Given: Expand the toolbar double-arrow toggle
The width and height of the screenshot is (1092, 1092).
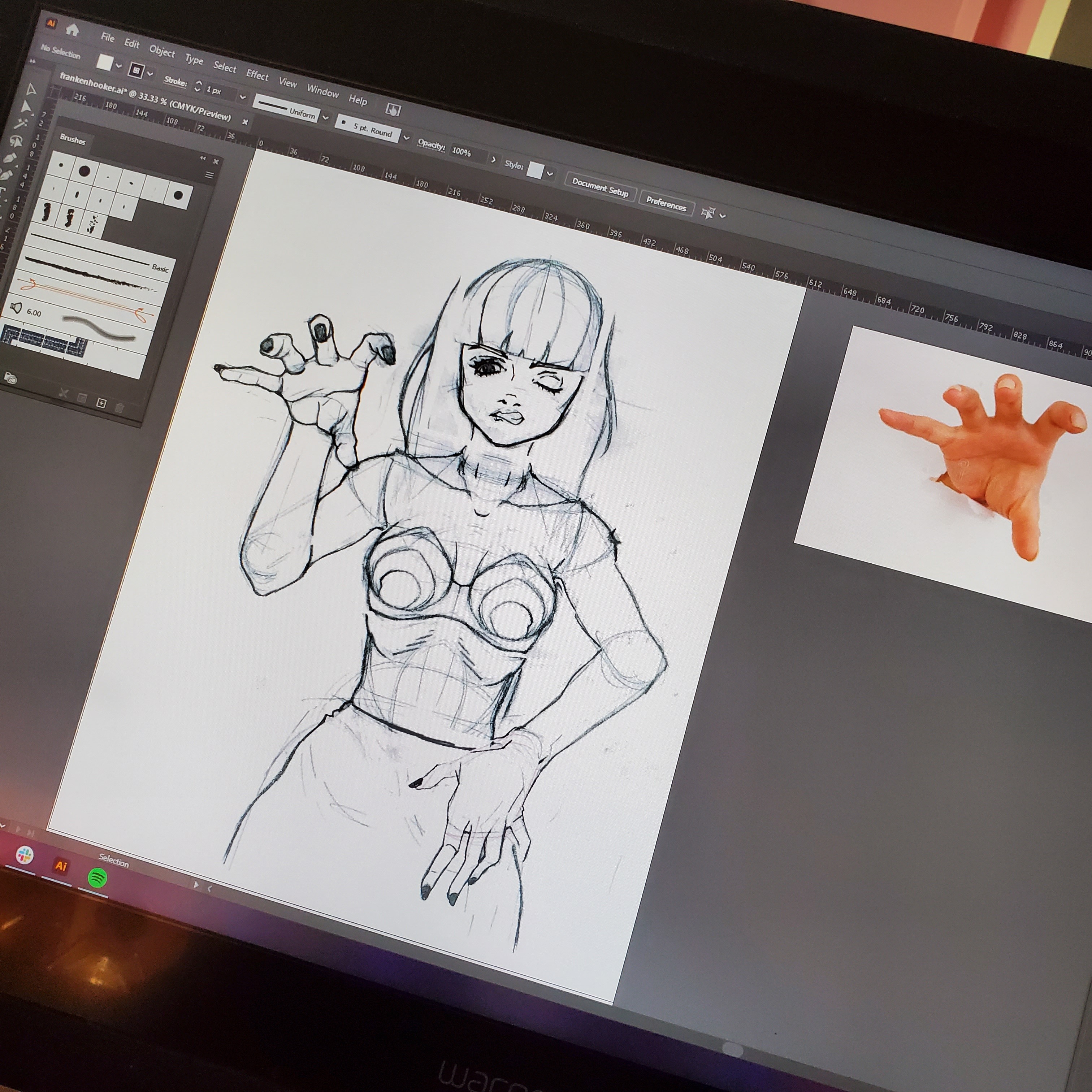Looking at the screenshot, I should coord(32,61).
